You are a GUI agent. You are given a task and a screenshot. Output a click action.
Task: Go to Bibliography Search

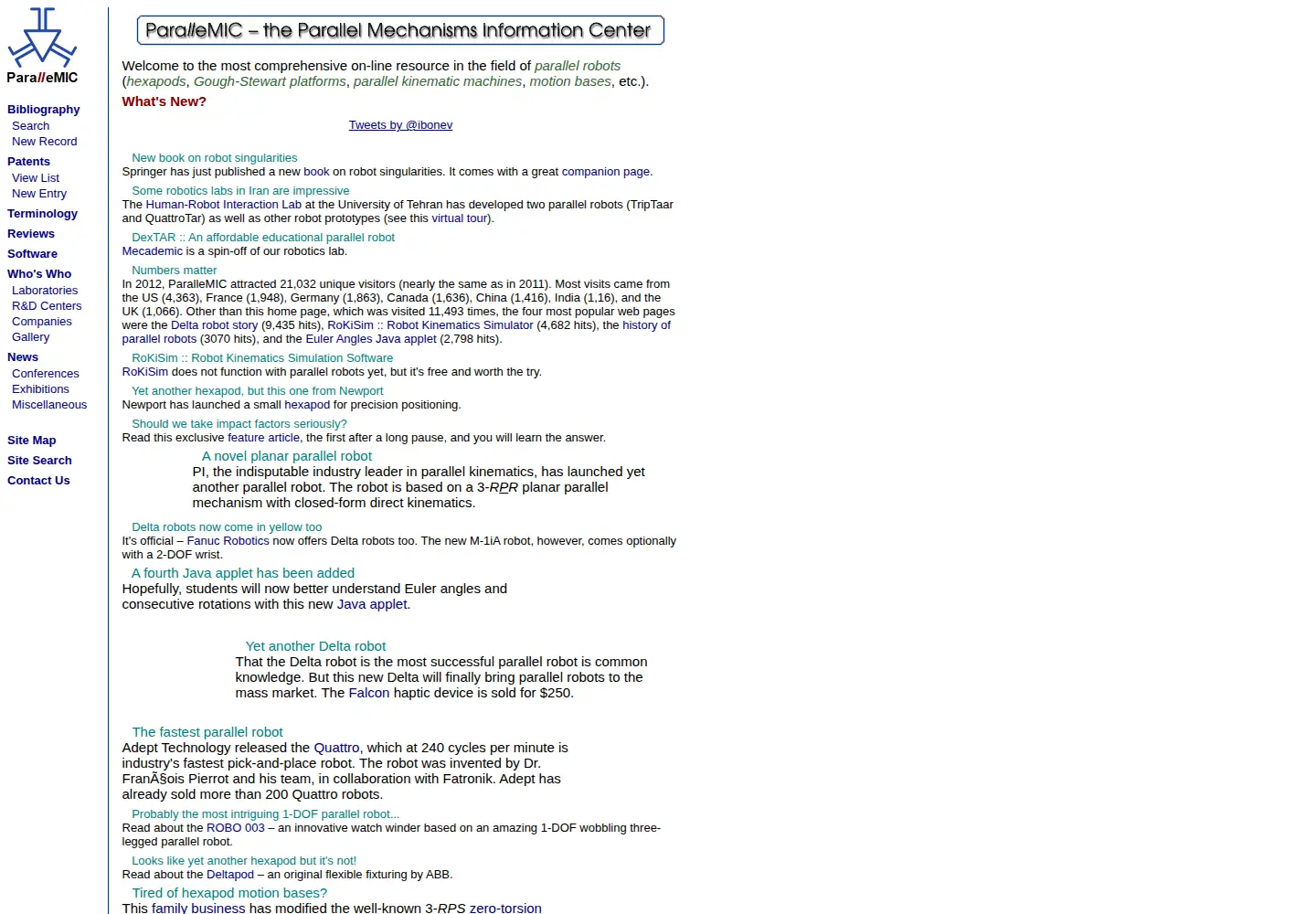pyautogui.click(x=30, y=126)
